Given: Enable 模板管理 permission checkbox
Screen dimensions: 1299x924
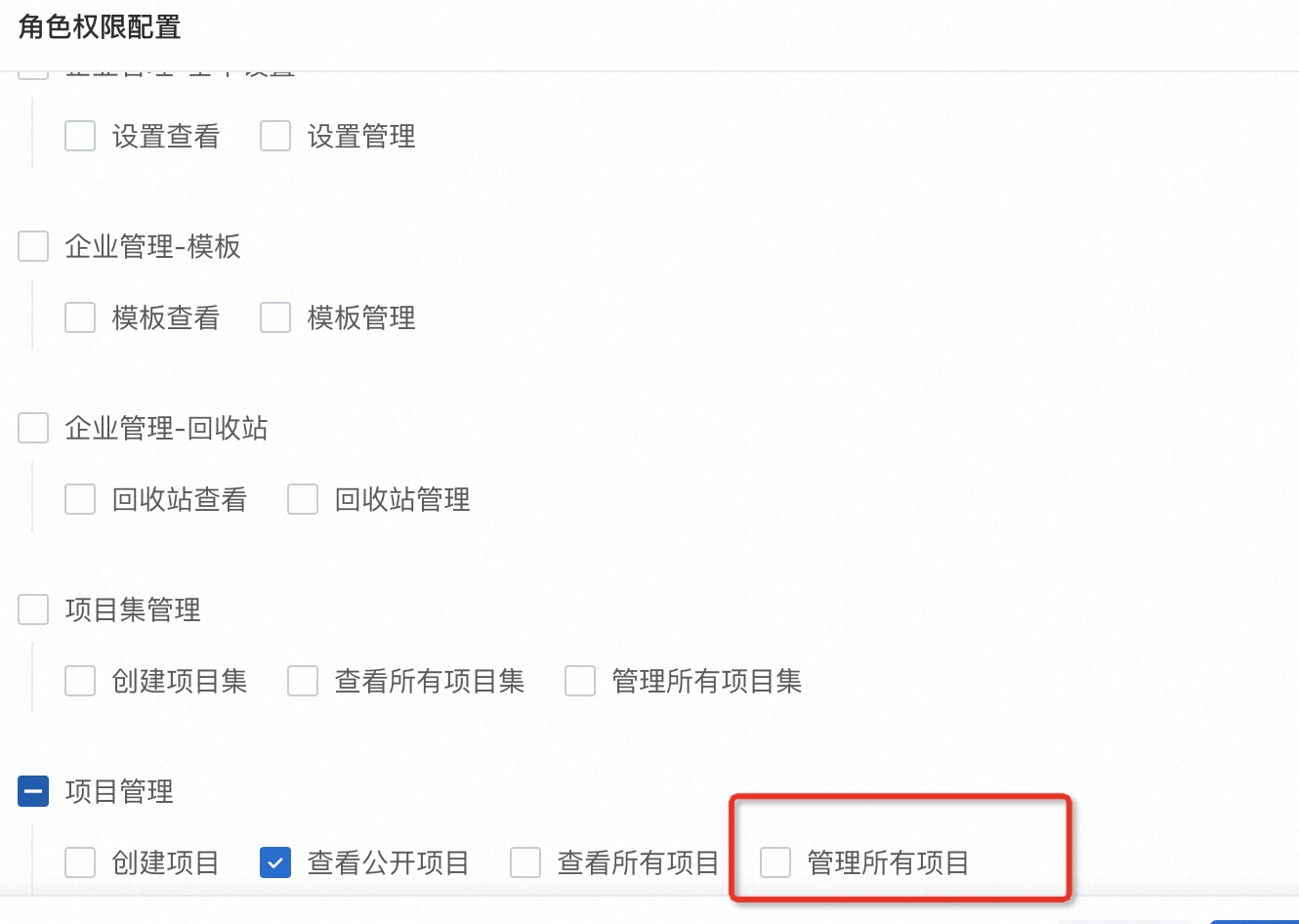Looking at the screenshot, I should click(275, 317).
